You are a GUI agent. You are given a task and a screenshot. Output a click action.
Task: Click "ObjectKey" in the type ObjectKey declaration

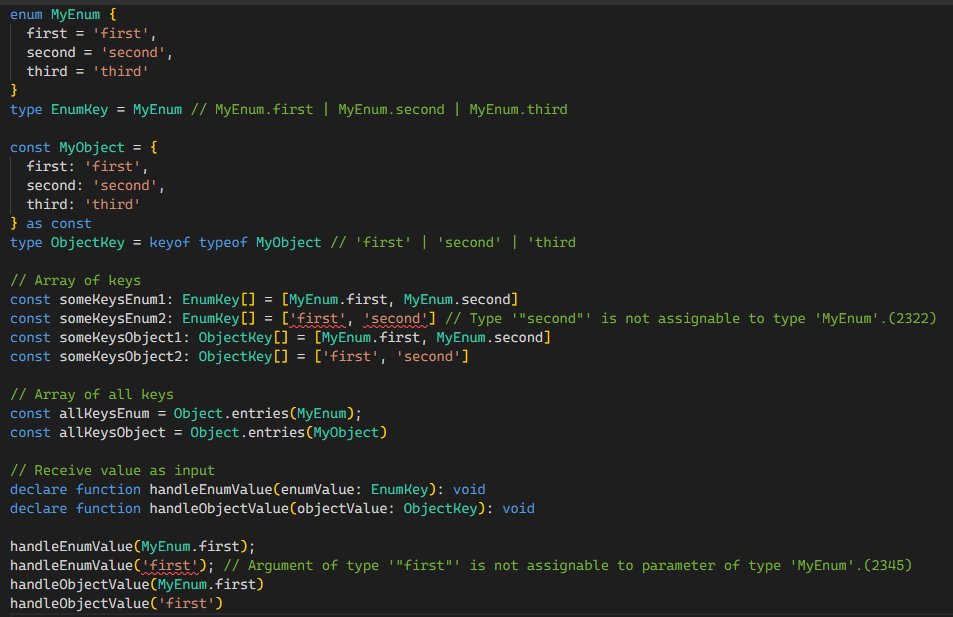point(88,243)
